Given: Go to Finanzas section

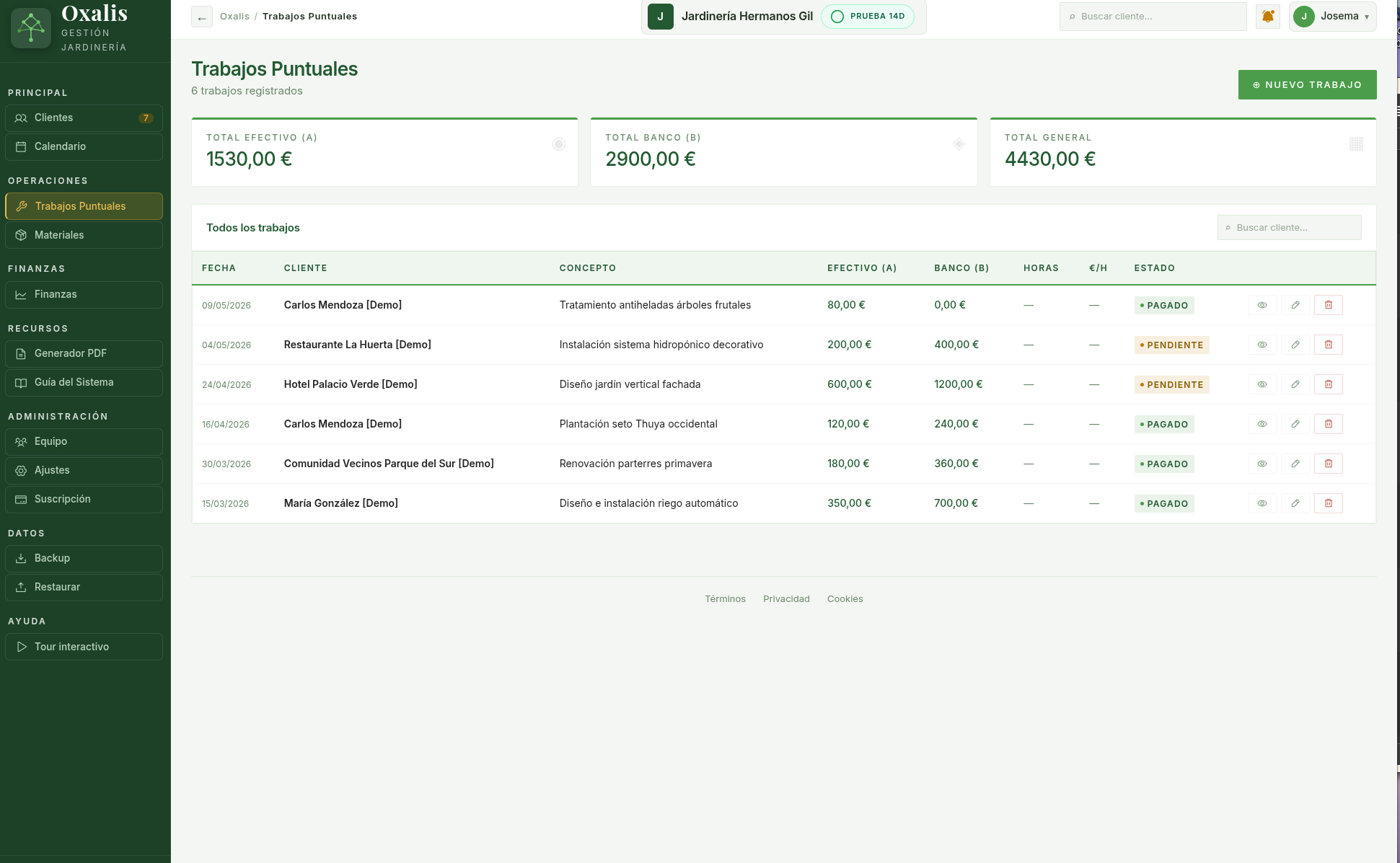Looking at the screenshot, I should coord(84,294).
